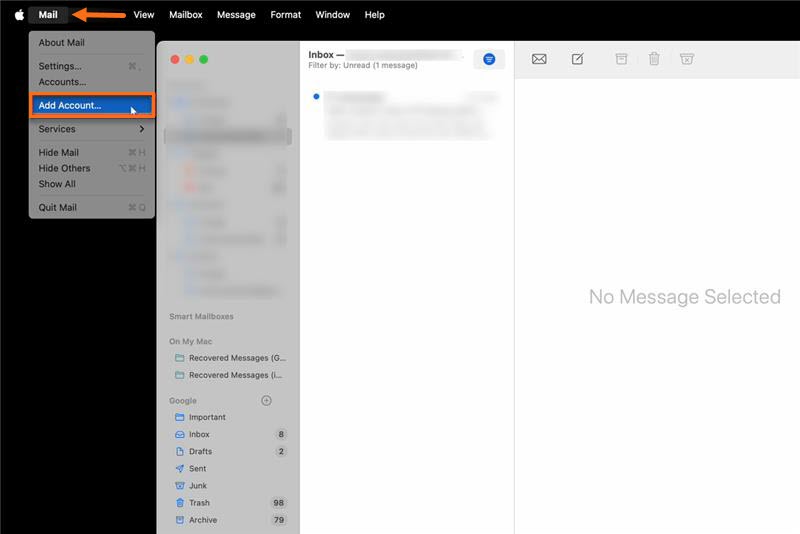Select the Google Archive mailbox
800x534 pixels.
202,520
